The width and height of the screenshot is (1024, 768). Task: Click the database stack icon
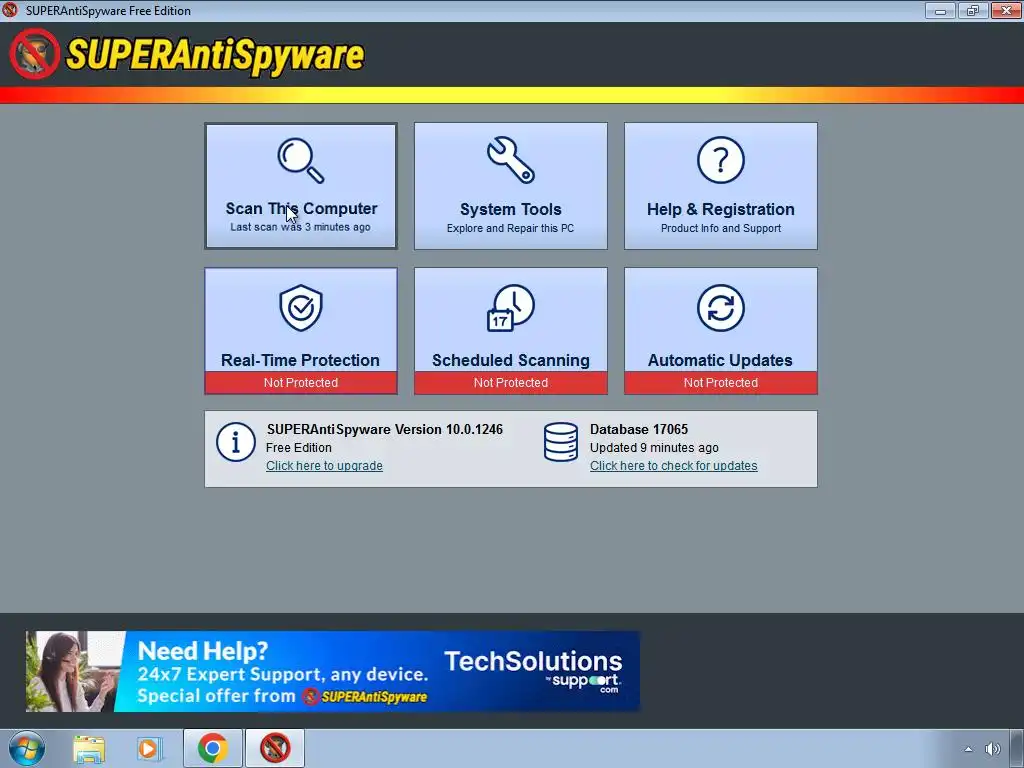[561, 442]
